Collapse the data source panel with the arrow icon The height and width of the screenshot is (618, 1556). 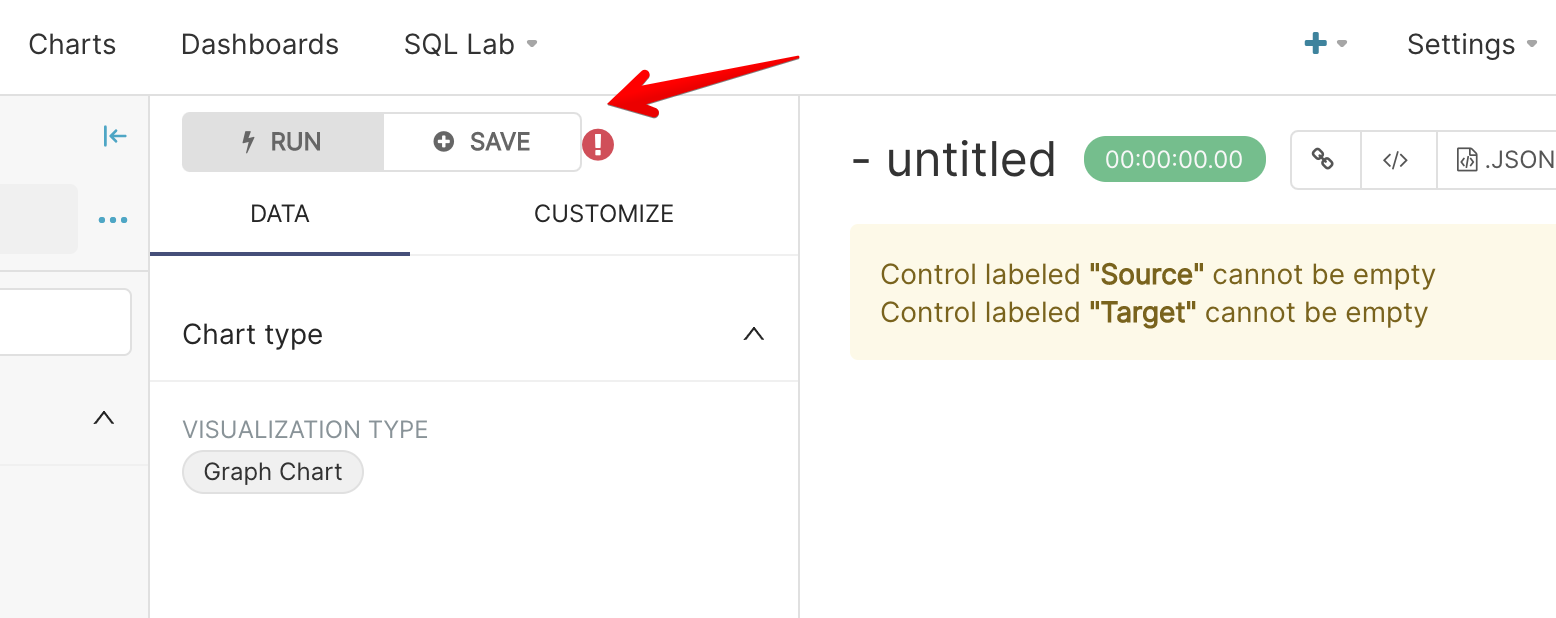[114, 135]
